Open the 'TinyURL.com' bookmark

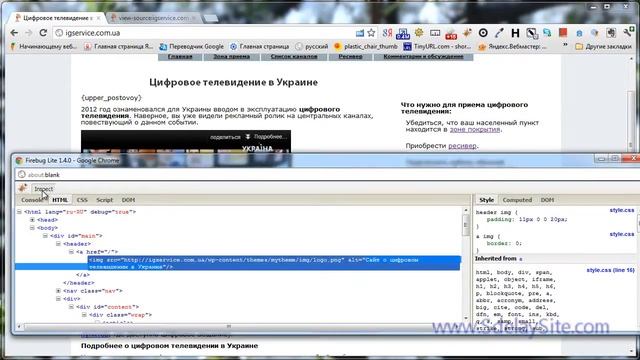[x=437, y=47]
